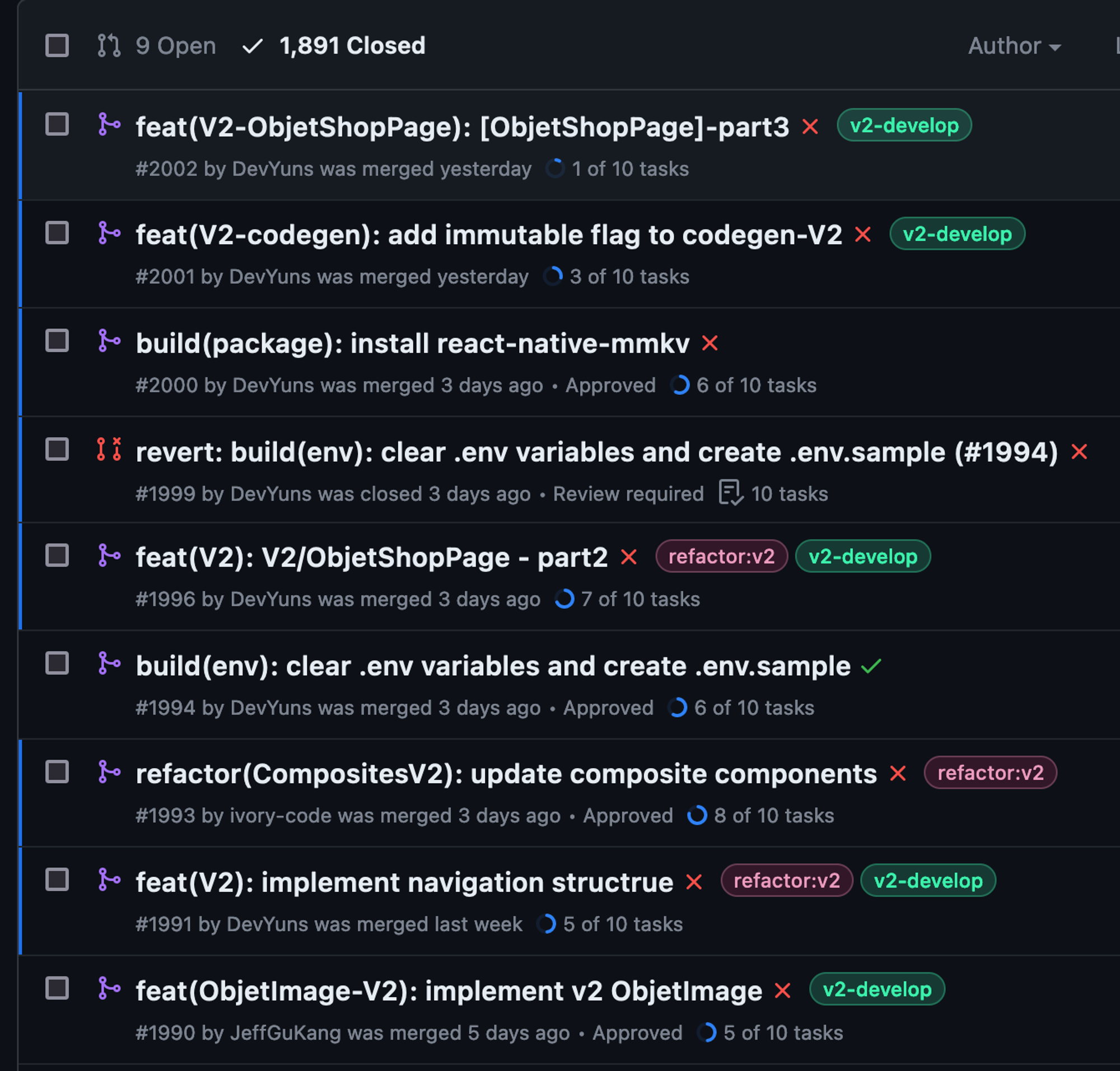Click the task checklist icon next to 10 tasks
Screen dimensions: 1120x1071
coord(731,493)
